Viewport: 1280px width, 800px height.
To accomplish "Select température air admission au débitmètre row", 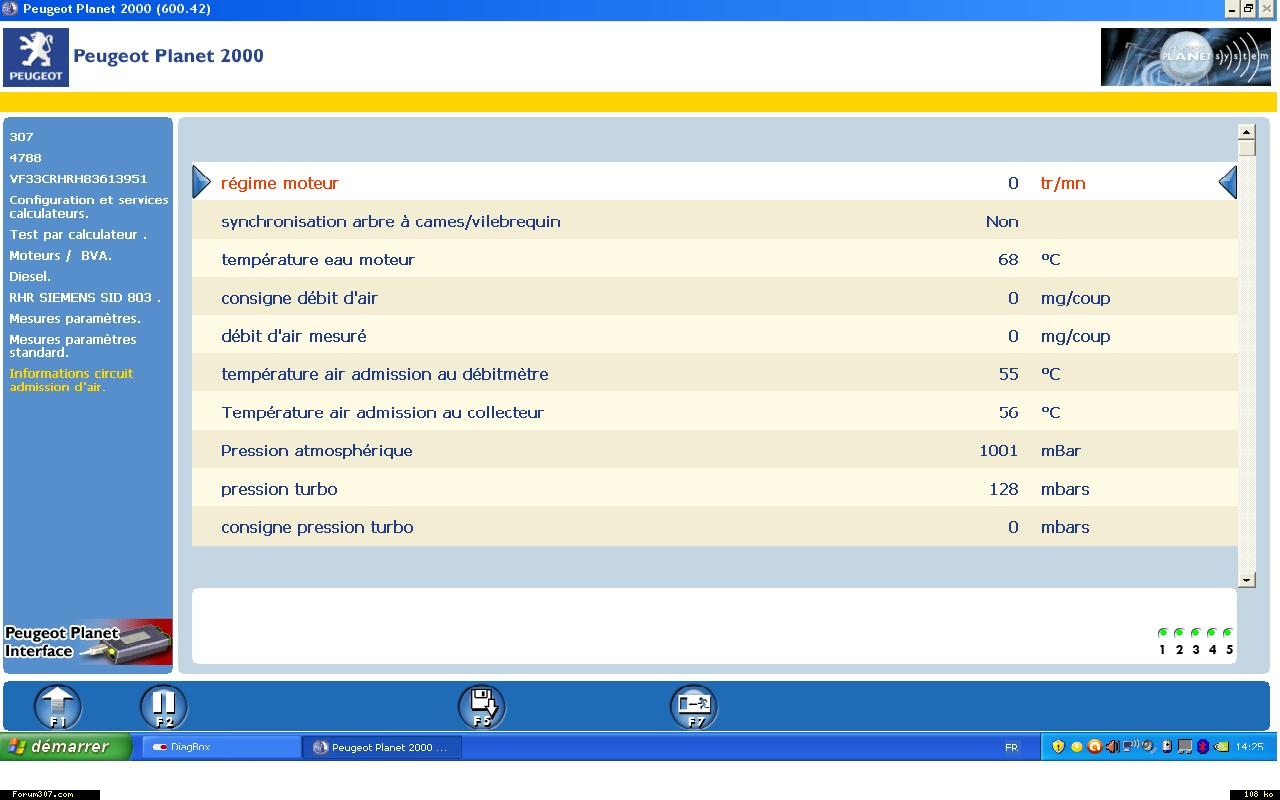I will click(714, 374).
